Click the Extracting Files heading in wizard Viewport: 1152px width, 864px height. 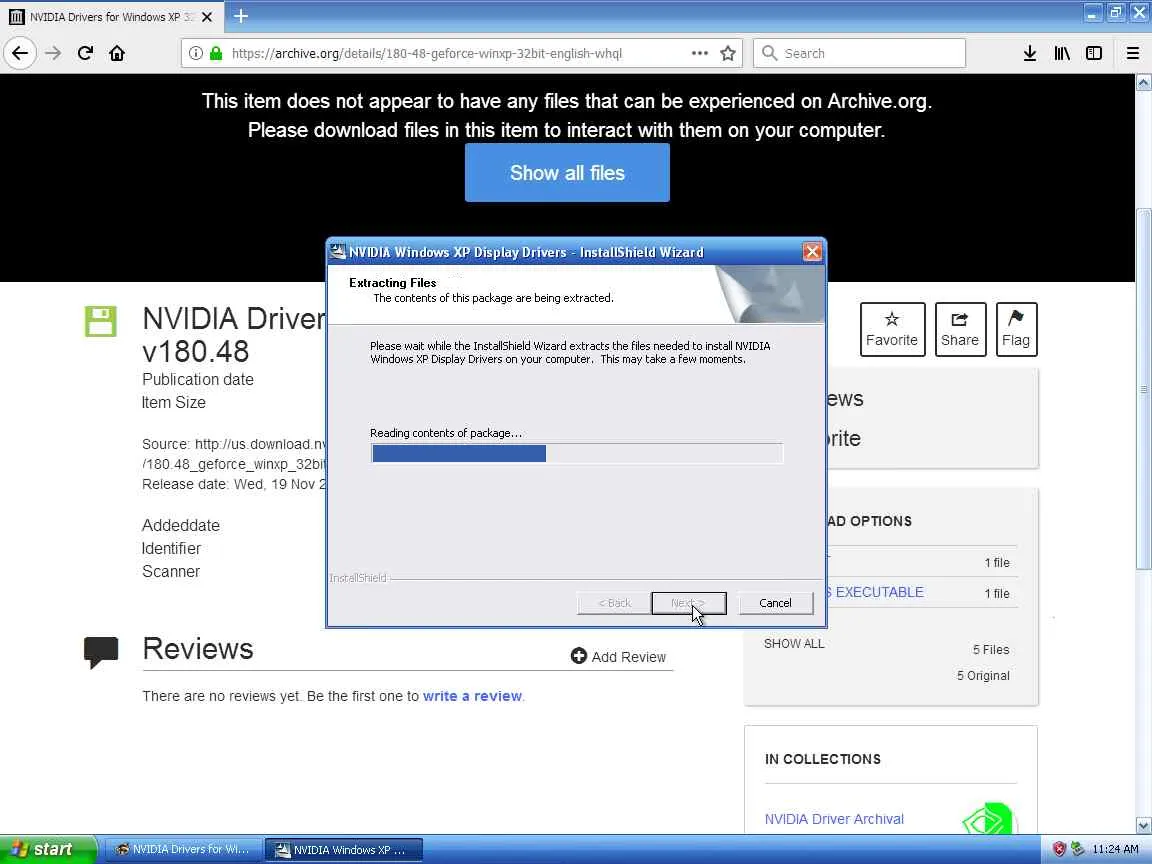[392, 283]
